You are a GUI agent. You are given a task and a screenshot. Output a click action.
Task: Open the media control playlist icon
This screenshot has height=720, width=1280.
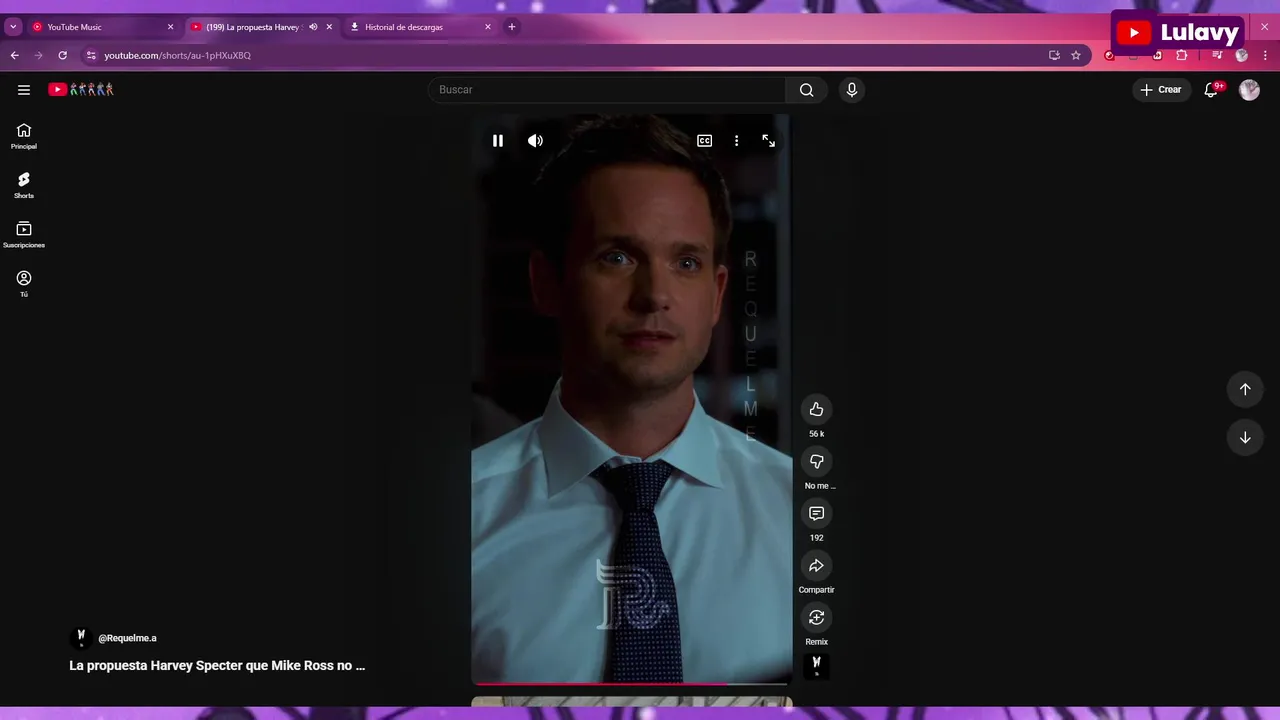tap(1217, 55)
